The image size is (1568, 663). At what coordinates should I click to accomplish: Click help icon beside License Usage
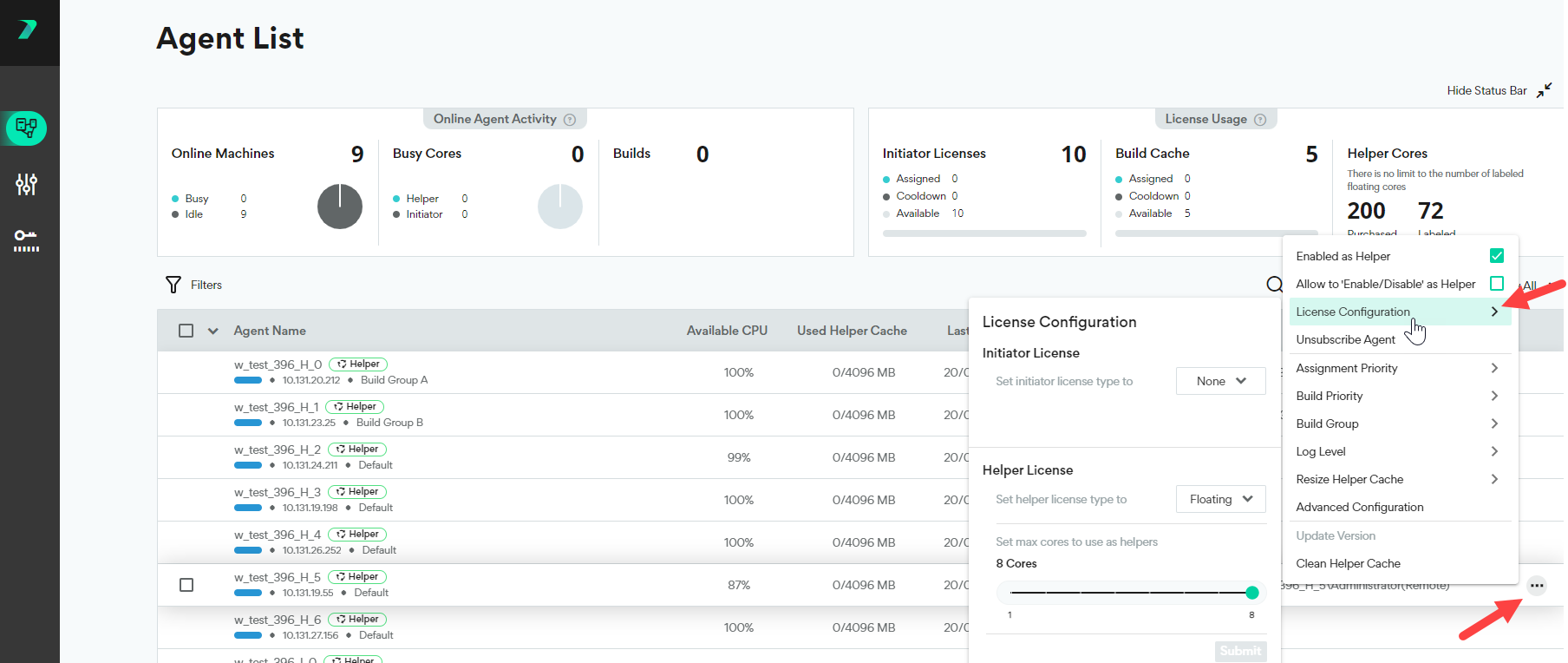(x=1260, y=120)
